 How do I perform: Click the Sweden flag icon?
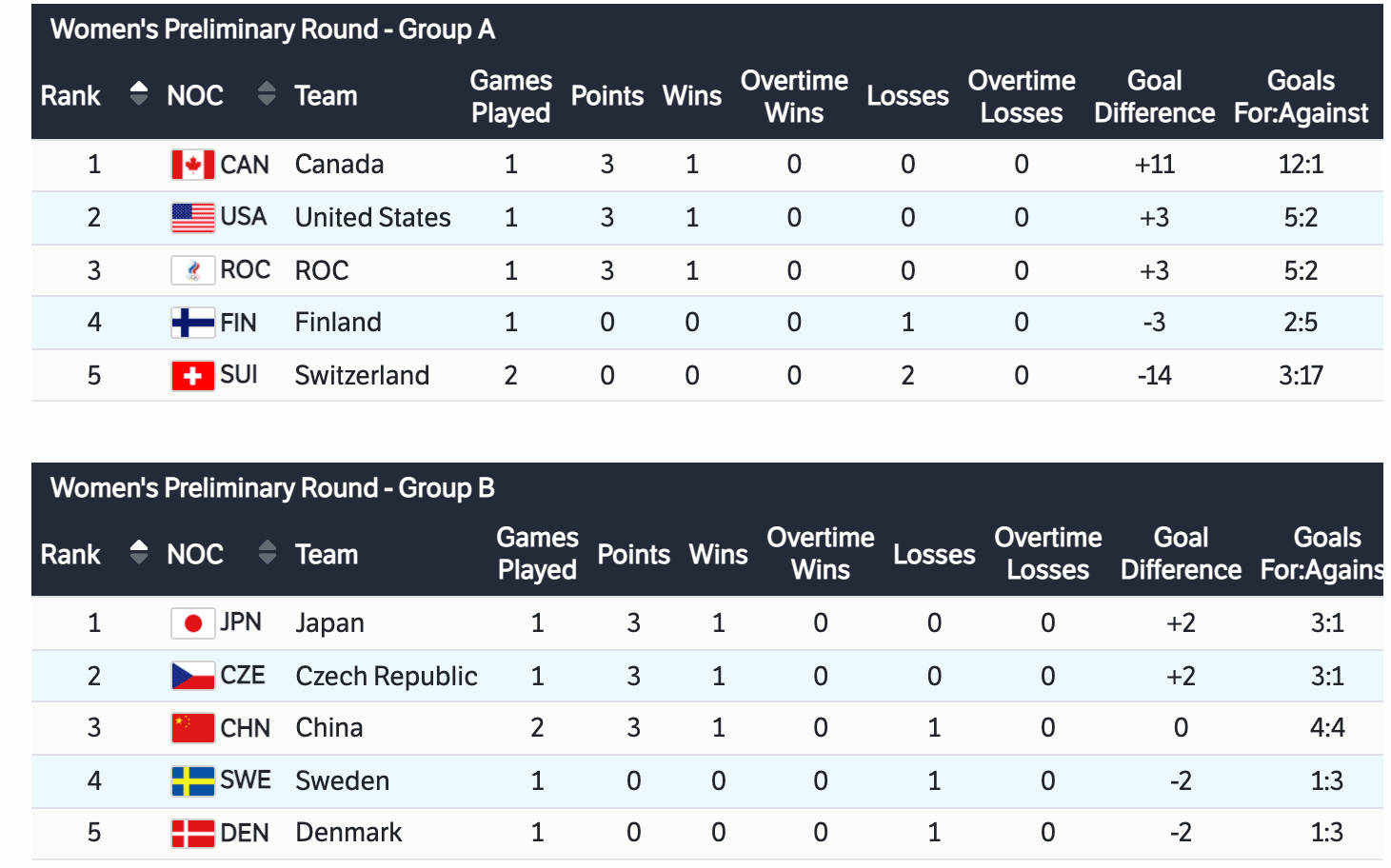coord(192,781)
